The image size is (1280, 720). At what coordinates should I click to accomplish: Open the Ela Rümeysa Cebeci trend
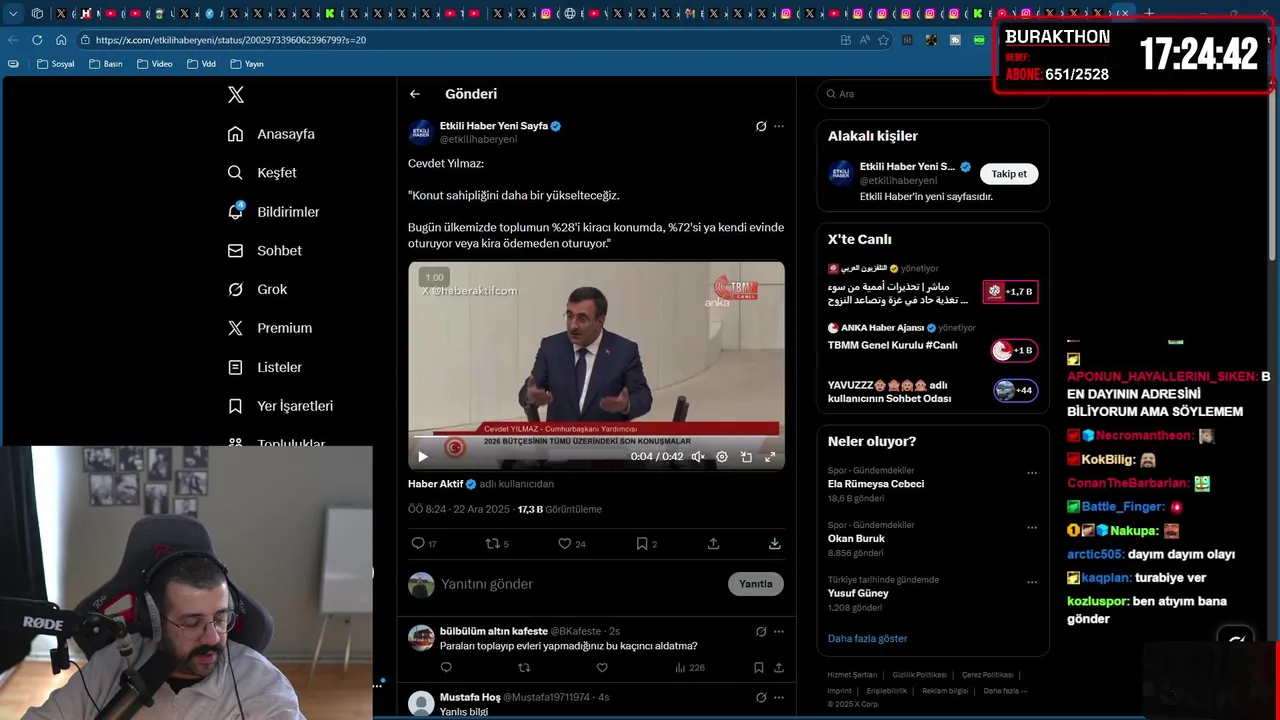(875, 484)
